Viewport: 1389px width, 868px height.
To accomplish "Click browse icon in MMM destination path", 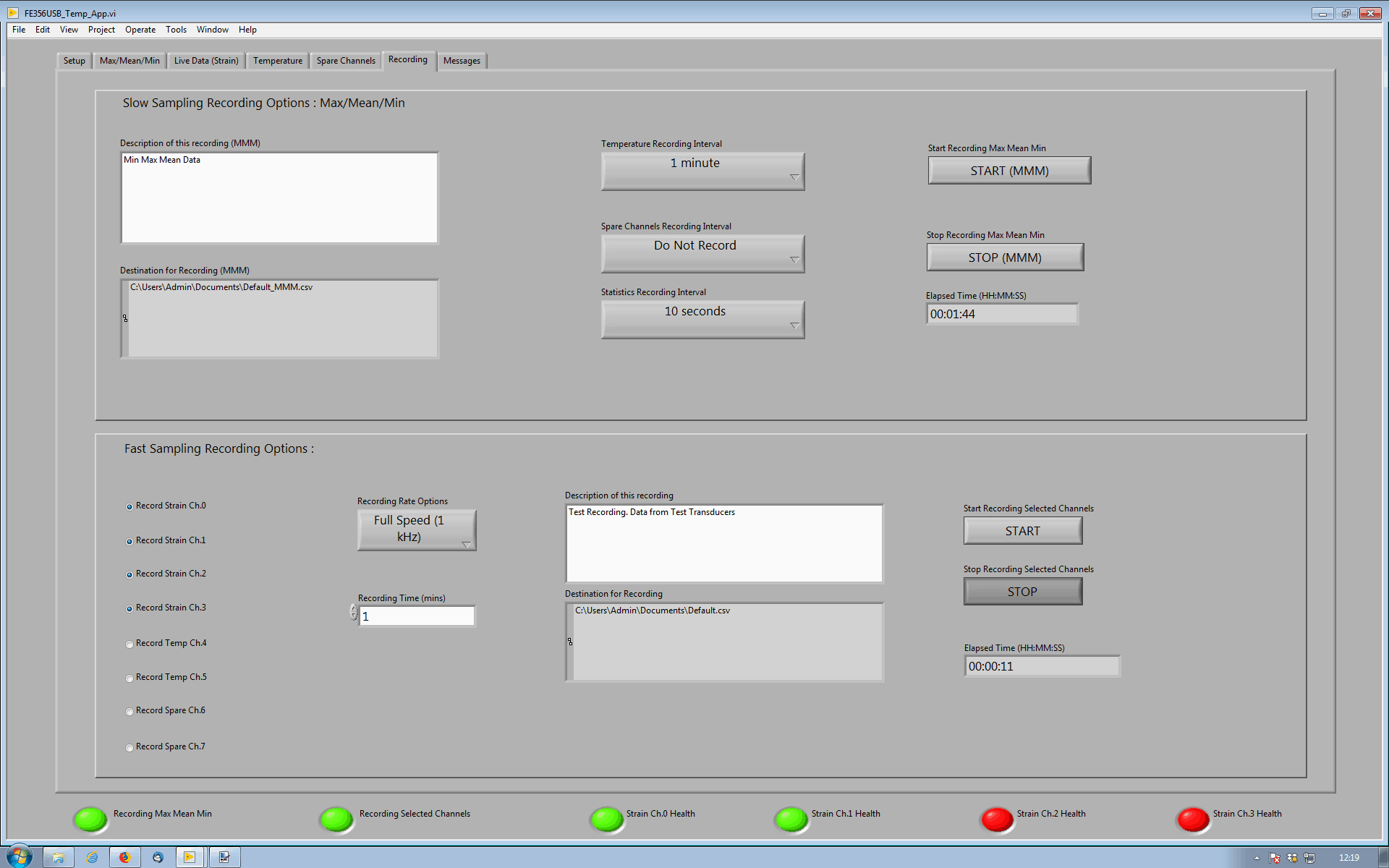I will click(125, 318).
